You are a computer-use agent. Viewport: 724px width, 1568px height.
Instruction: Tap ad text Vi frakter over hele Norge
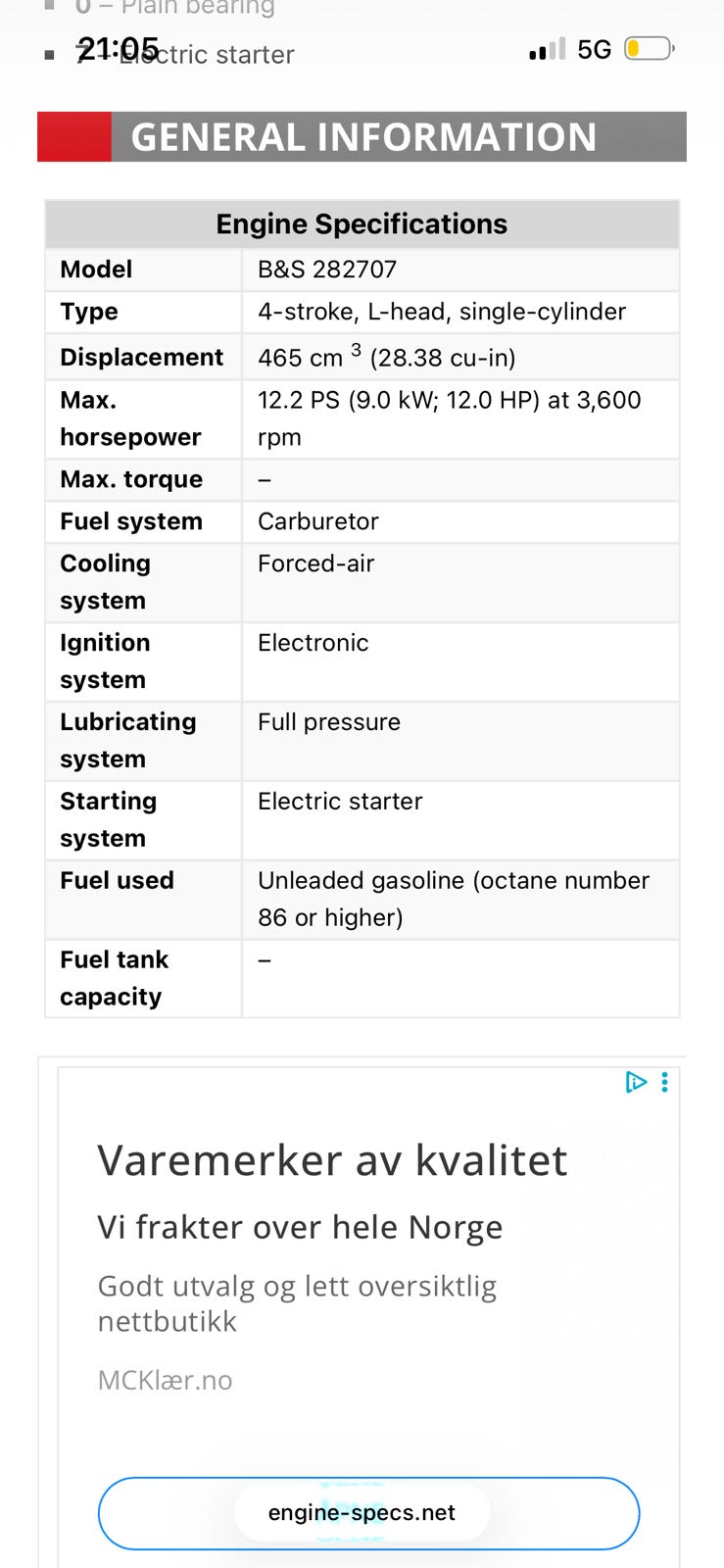[300, 1227]
